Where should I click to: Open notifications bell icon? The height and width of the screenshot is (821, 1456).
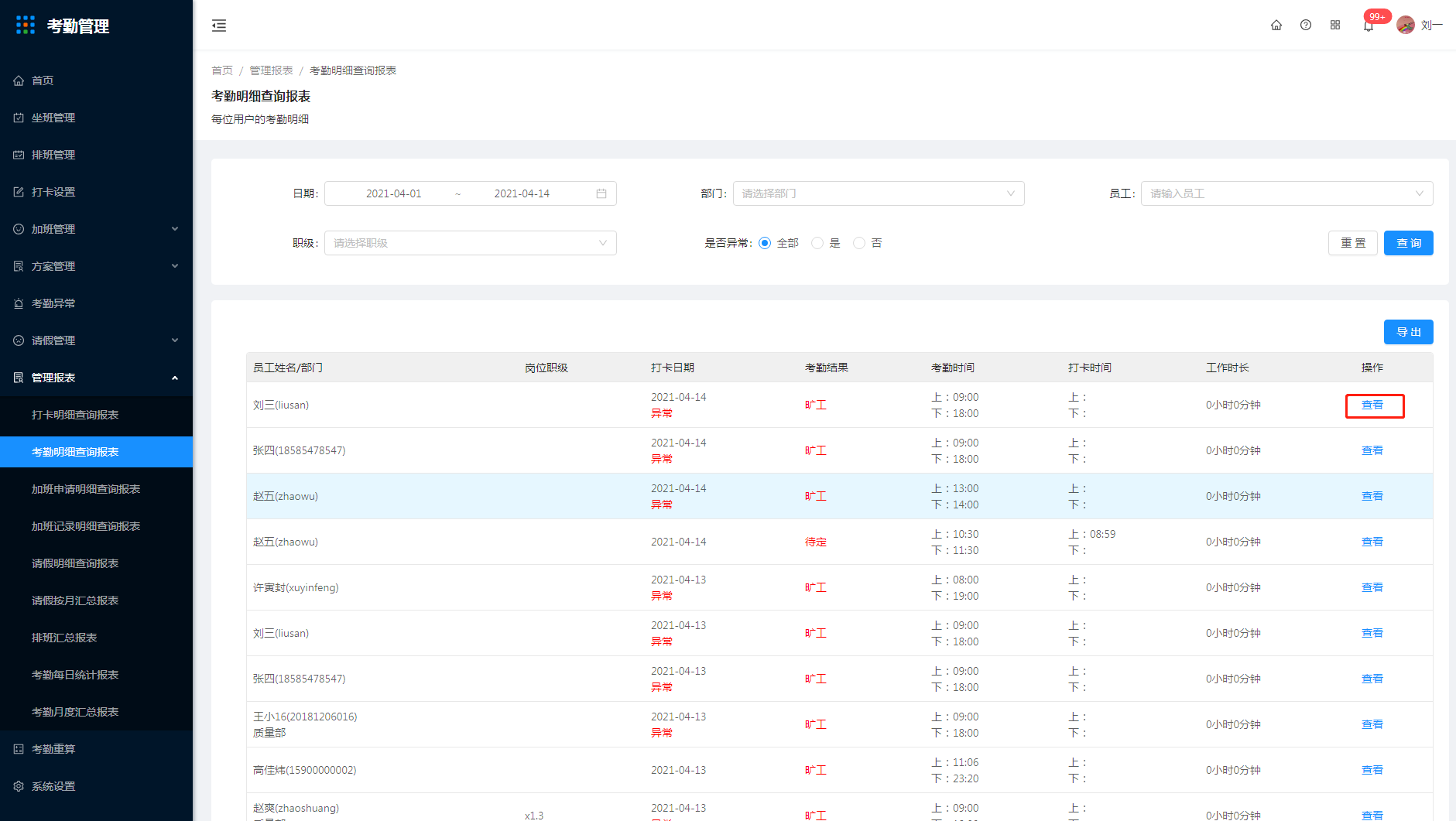click(1369, 26)
